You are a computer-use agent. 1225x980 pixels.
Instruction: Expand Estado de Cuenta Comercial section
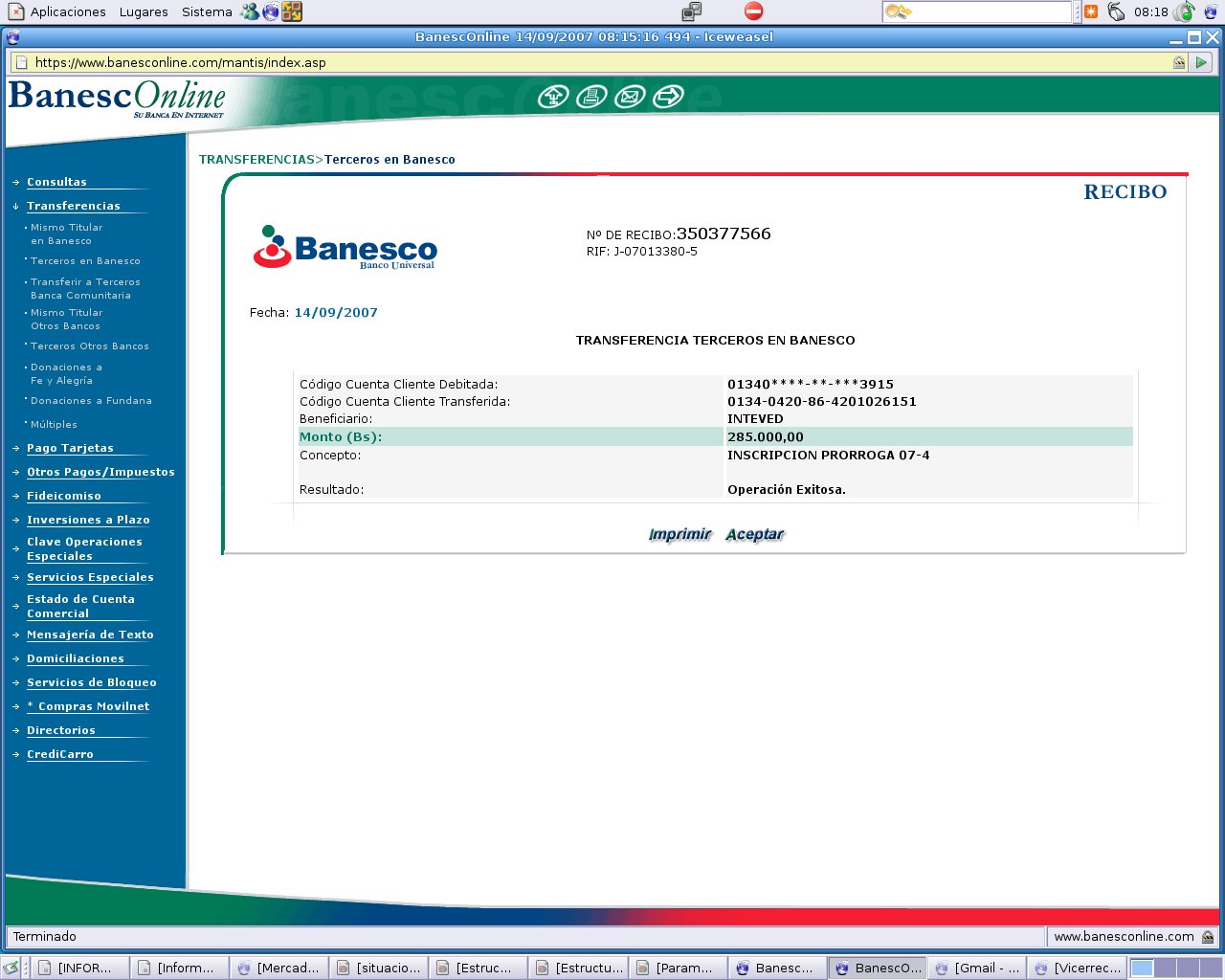[x=80, y=606]
